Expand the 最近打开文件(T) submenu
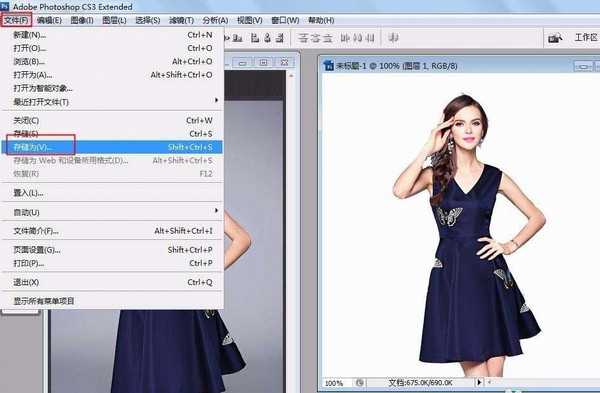The image size is (600, 393). pyautogui.click(x=111, y=102)
